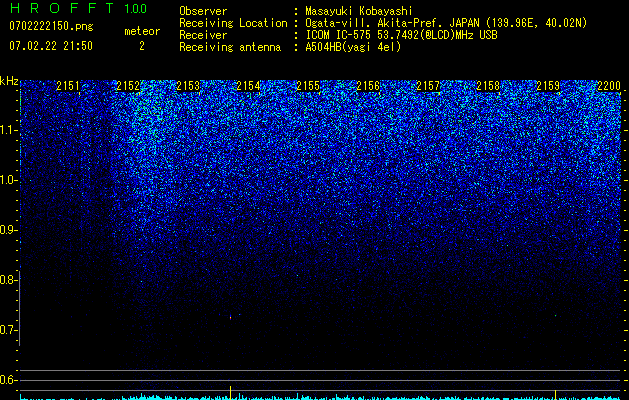Viewport: 629px width, 400px height.
Task: Click the Receiving Location label
Action: point(233,23)
